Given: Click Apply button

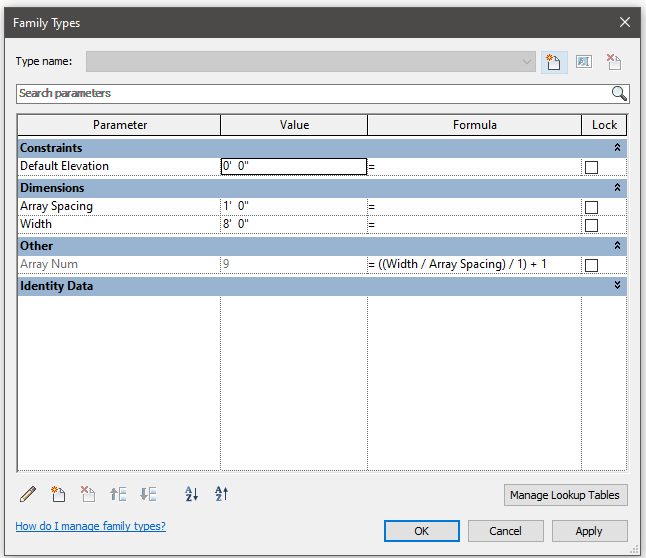Looking at the screenshot, I should 590,531.
